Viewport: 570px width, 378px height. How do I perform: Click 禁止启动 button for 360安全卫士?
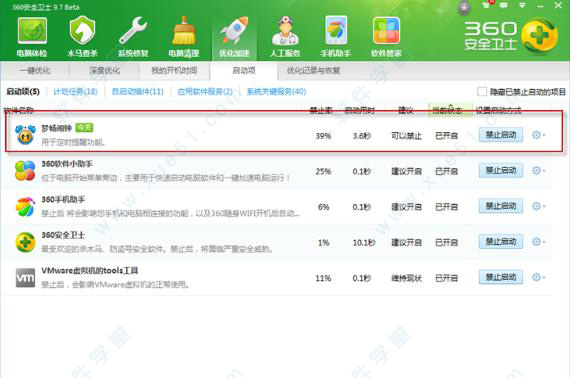pyautogui.click(x=501, y=242)
